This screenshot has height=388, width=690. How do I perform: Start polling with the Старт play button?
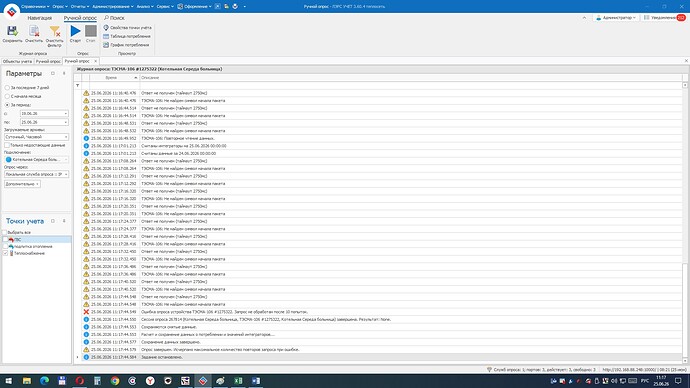[x=75, y=31]
